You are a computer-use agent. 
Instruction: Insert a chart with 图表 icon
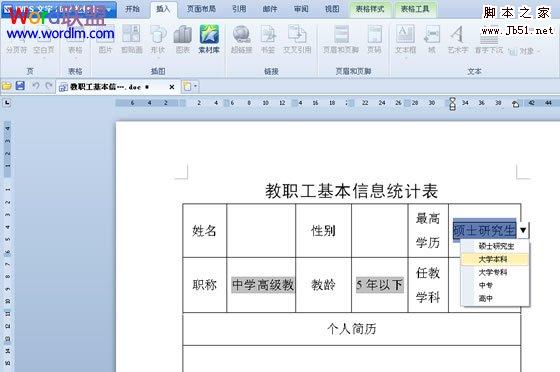(183, 40)
